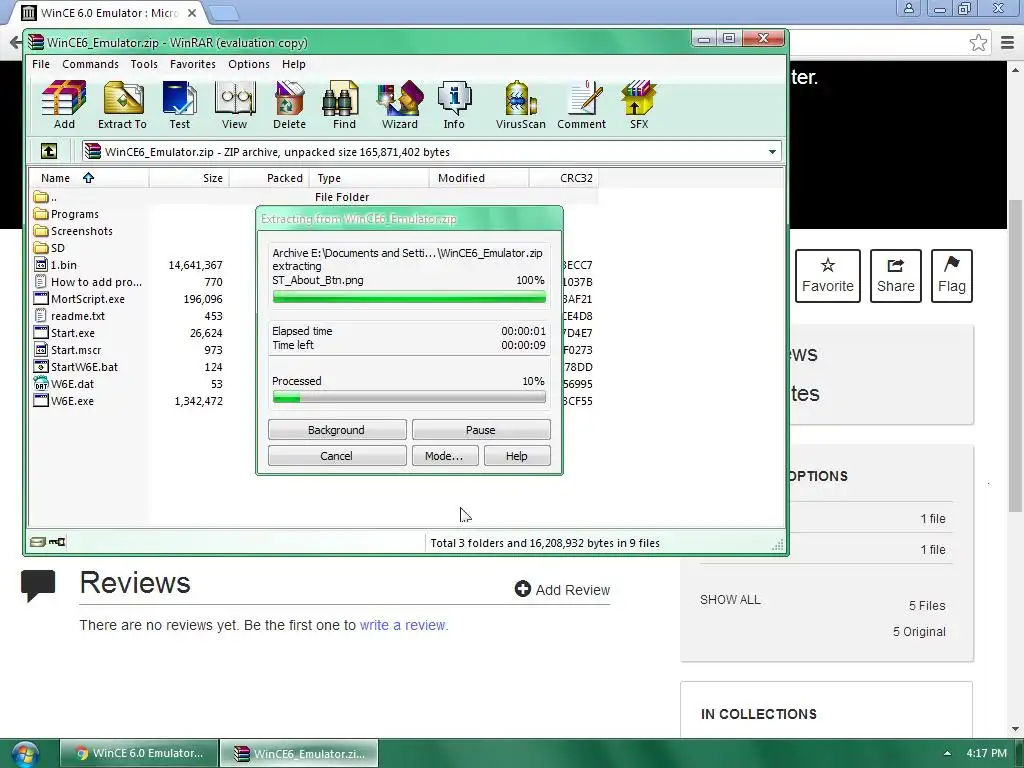Open the archive path dropdown arrow
Screen dimensions: 1024x768
point(772,152)
